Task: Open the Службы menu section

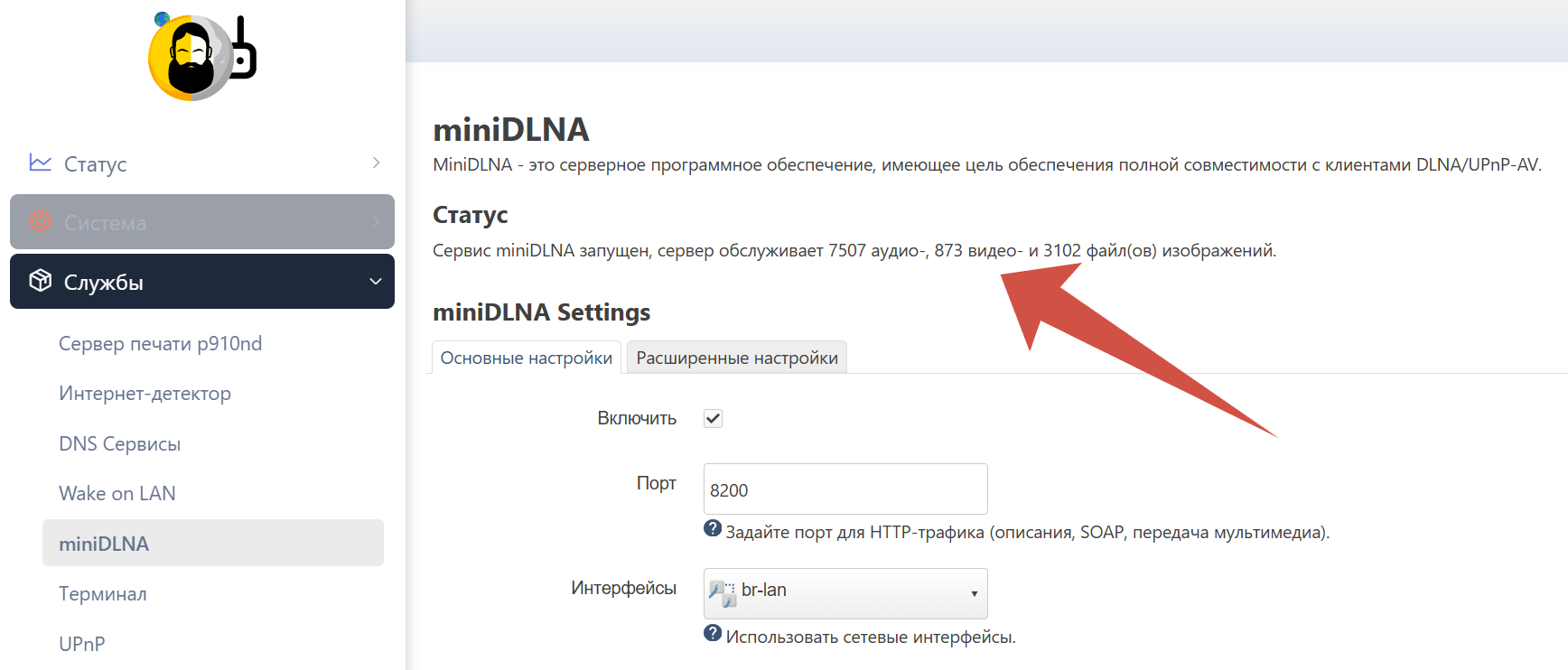Action: coord(202,281)
